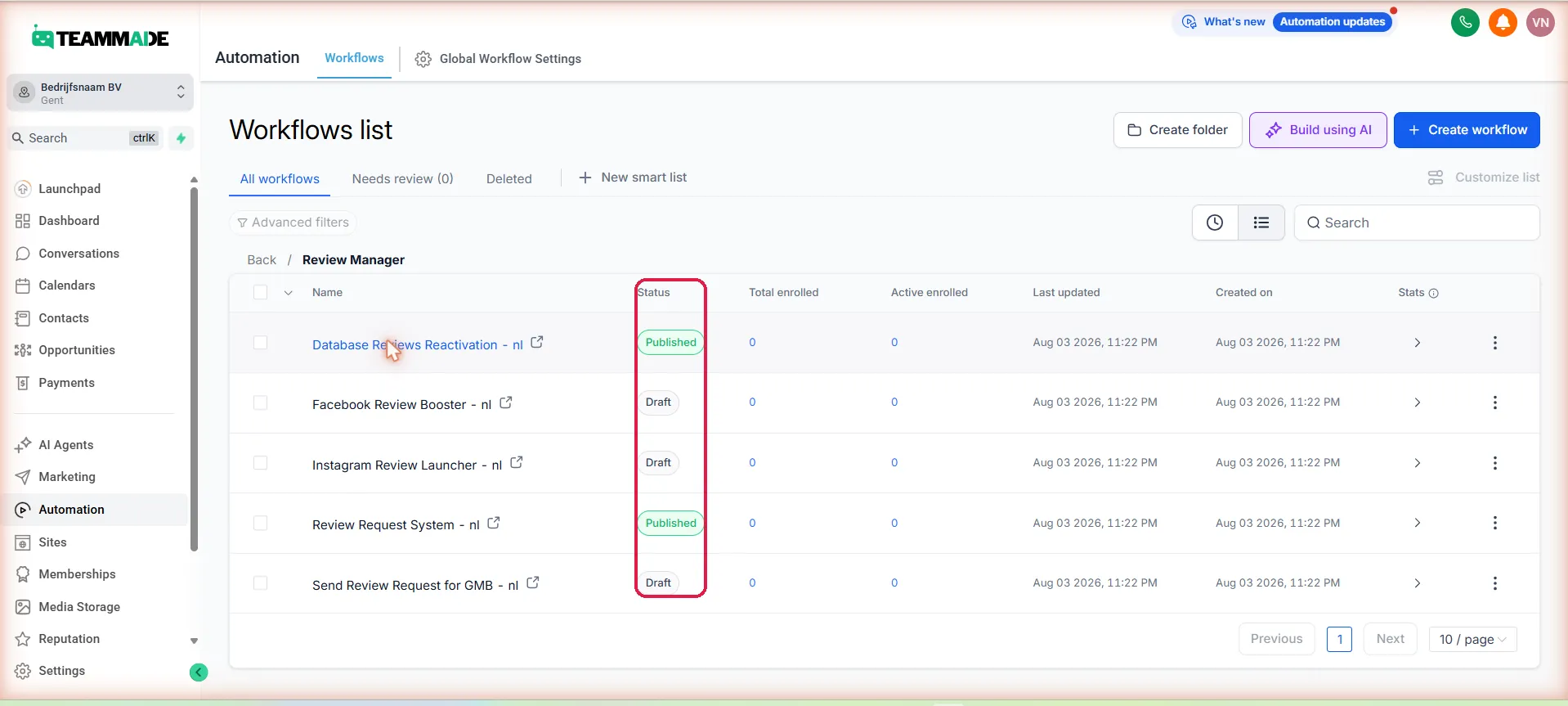Screen dimensions: 1568x706
Task: Focus the sidebar Search box
Action: click(86, 138)
